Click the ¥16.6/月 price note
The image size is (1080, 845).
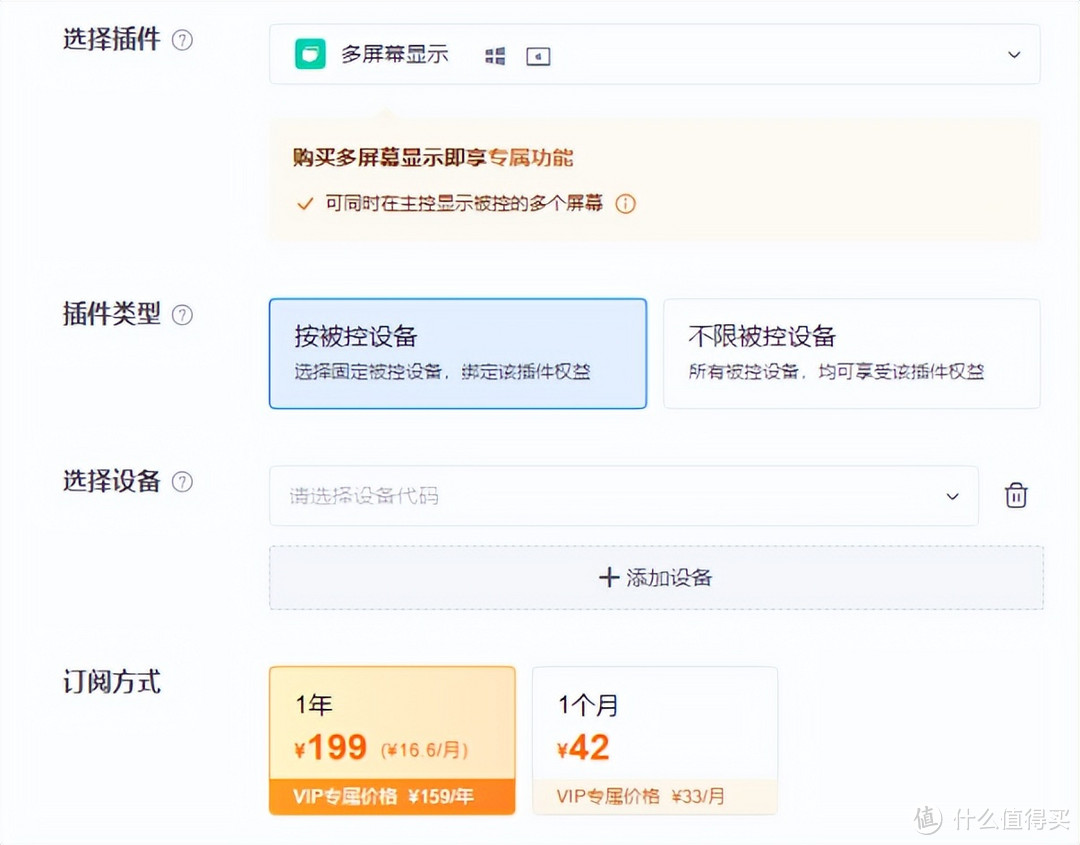424,749
